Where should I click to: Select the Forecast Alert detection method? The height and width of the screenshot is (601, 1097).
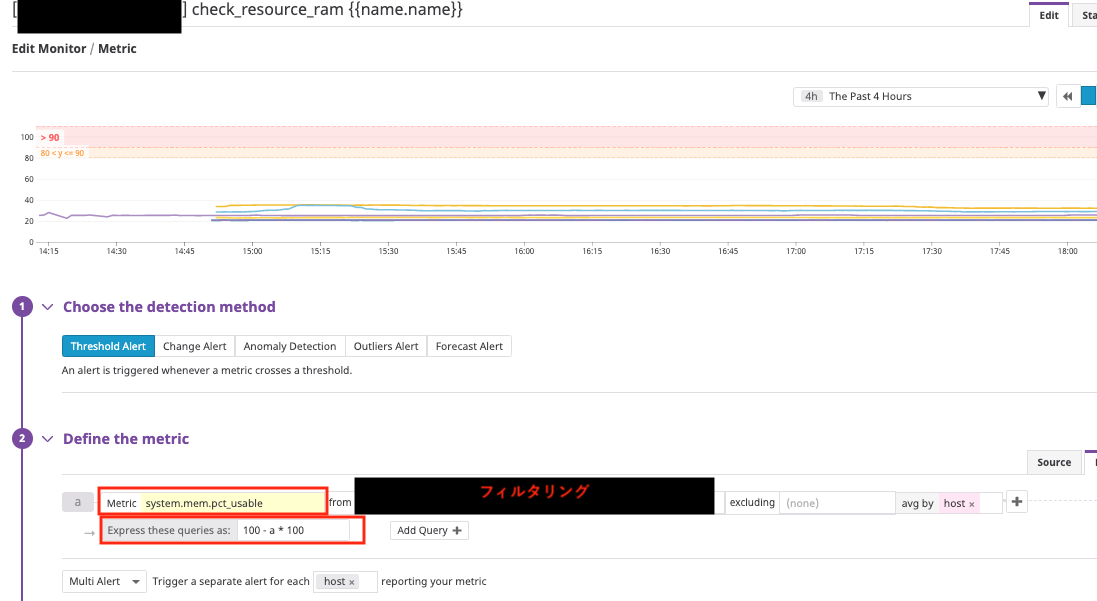(469, 346)
